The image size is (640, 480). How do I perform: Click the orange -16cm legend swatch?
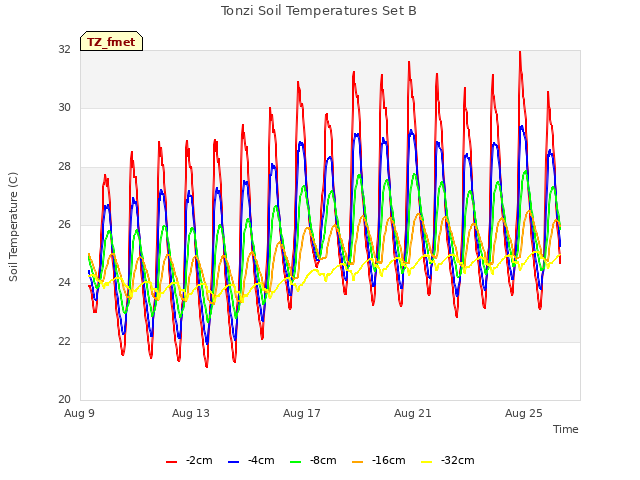(x=358, y=462)
